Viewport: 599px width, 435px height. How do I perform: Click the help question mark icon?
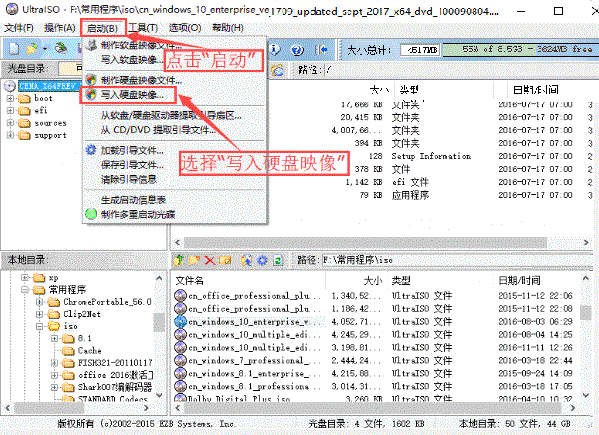pos(297,50)
